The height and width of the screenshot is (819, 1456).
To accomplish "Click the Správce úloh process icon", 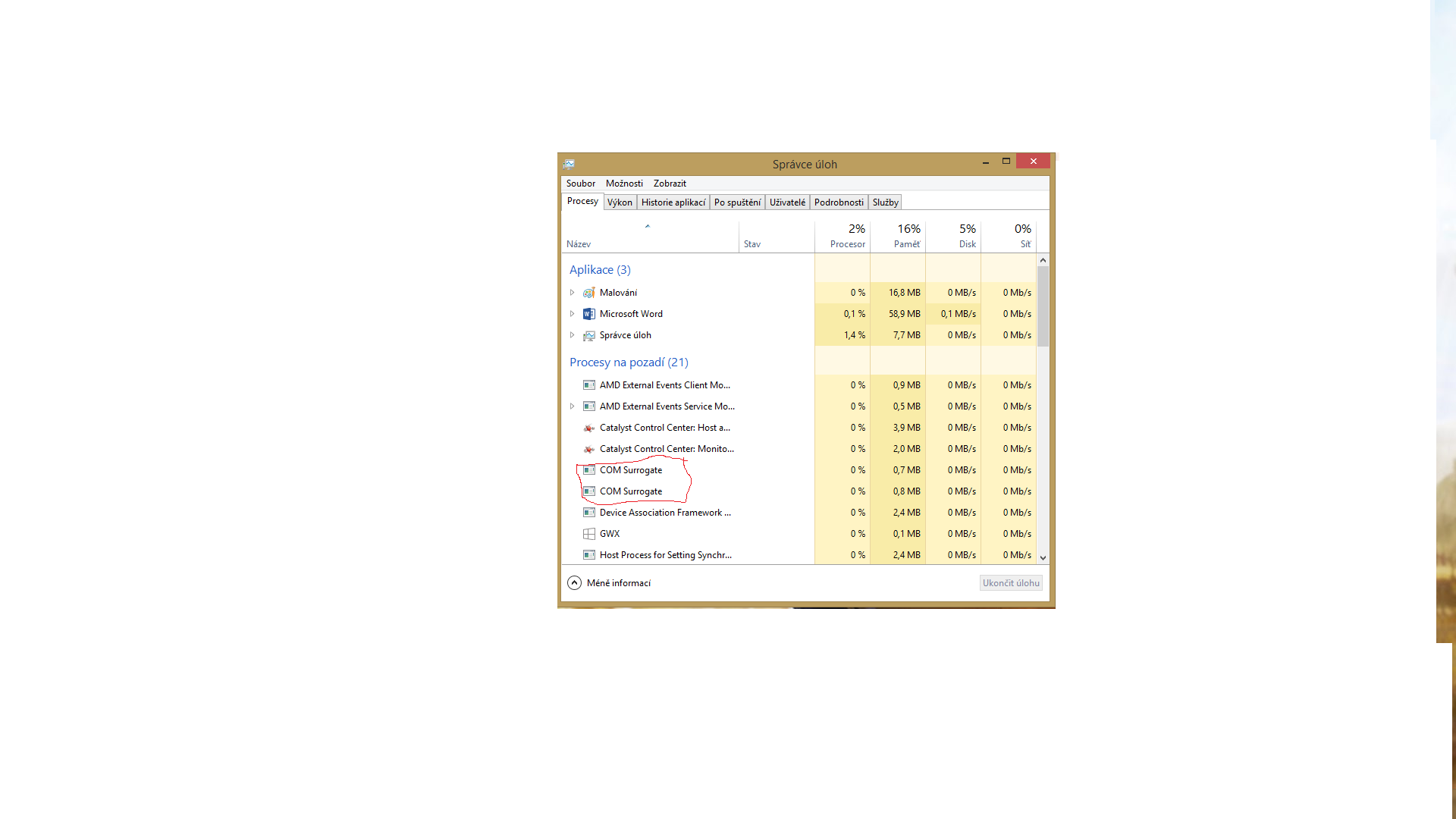I will point(588,335).
